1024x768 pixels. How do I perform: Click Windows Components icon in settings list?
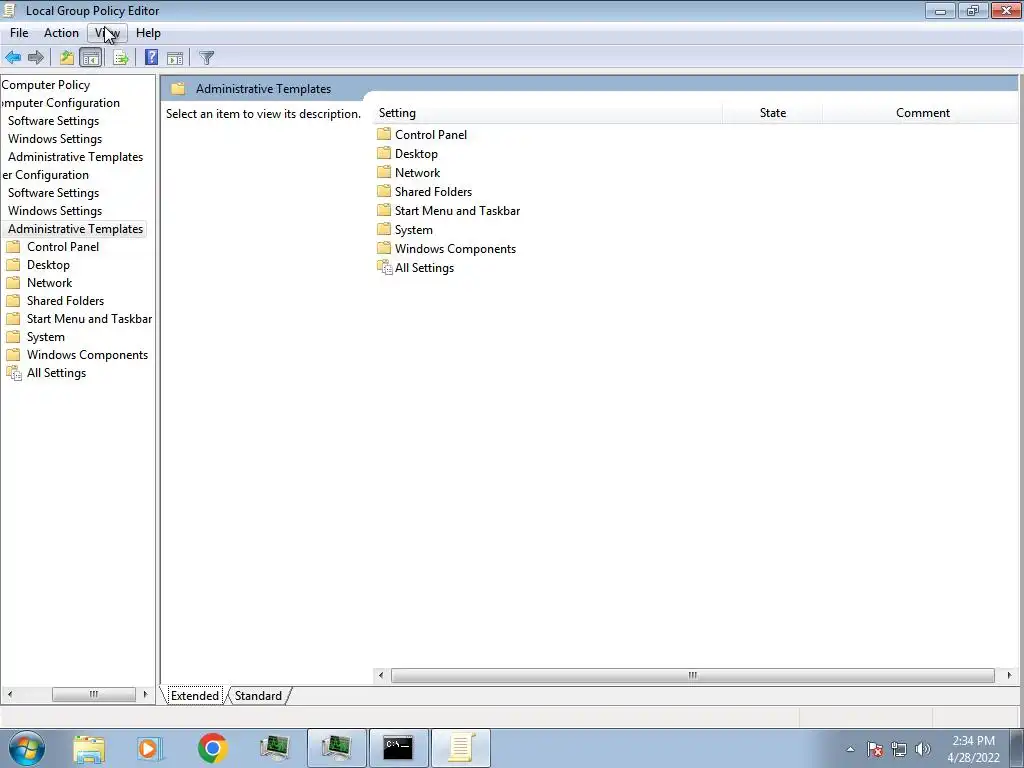click(384, 248)
